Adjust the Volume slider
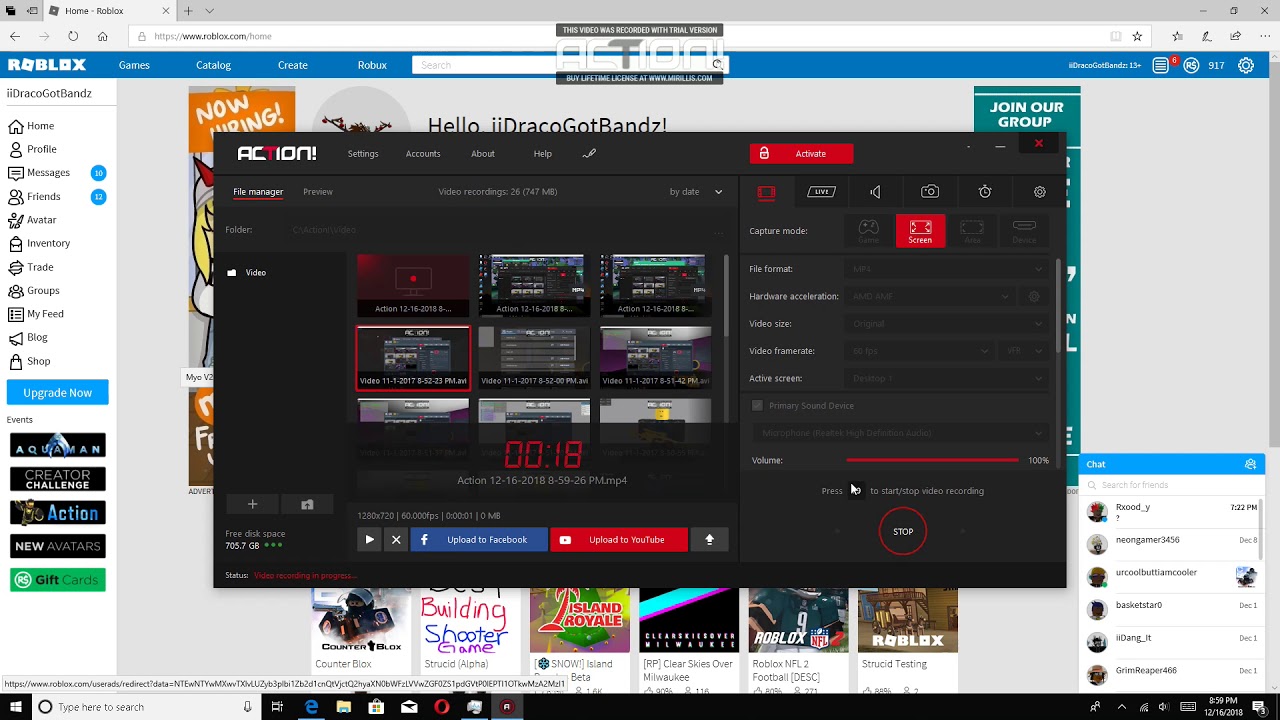Viewport: 1280px width, 720px height. pos(932,460)
